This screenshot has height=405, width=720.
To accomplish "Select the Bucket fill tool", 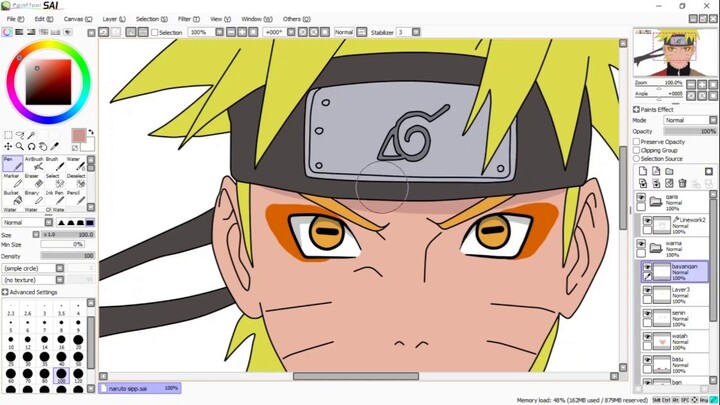I will pos(13,198).
